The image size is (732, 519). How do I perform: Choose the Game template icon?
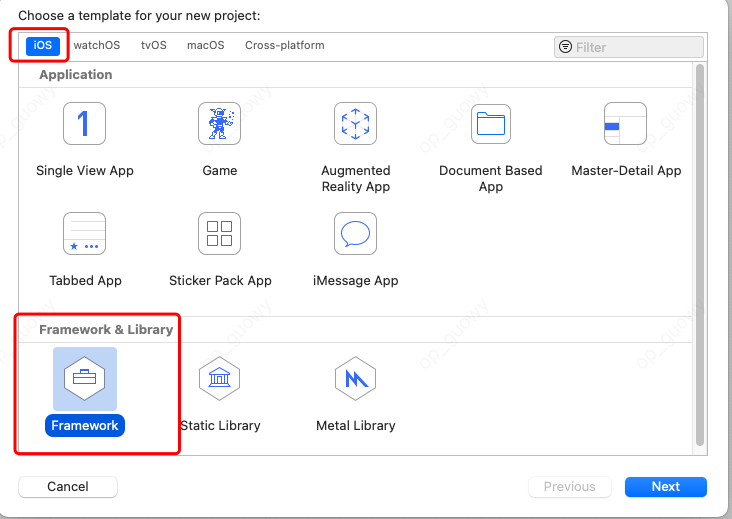point(219,124)
